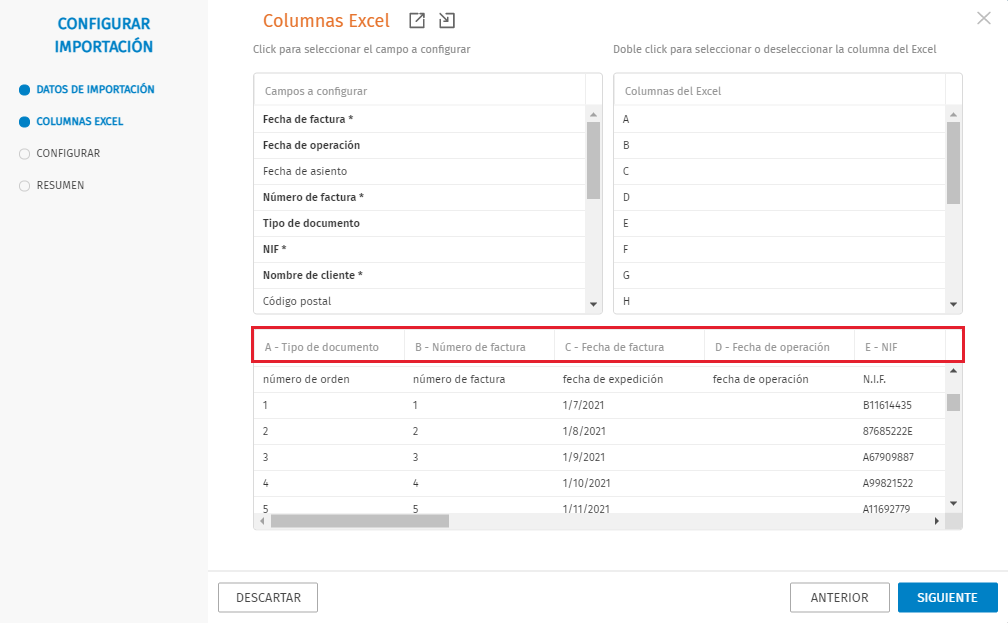Click the Campos a configurar list header
Screen dimensions: 1008x623
coord(420,91)
